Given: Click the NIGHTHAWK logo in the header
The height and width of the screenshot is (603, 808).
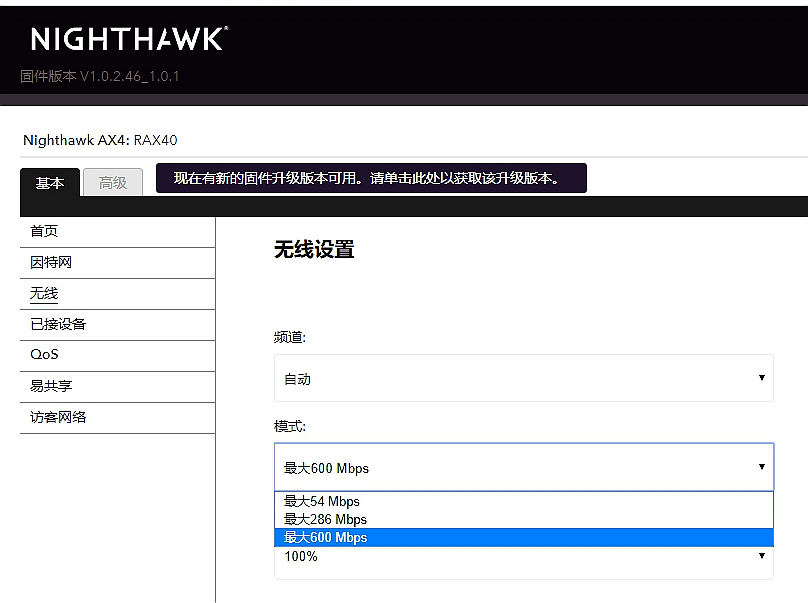Looking at the screenshot, I should pyautogui.click(x=127, y=38).
